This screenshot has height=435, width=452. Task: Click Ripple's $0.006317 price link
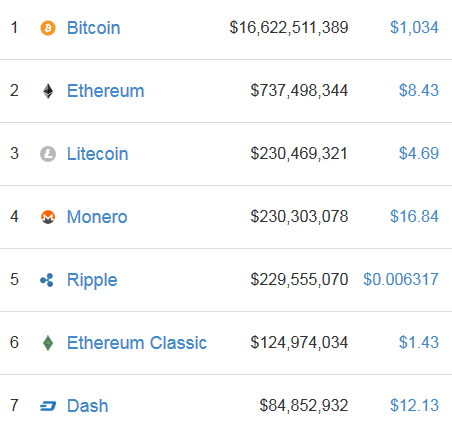pyautogui.click(x=401, y=279)
